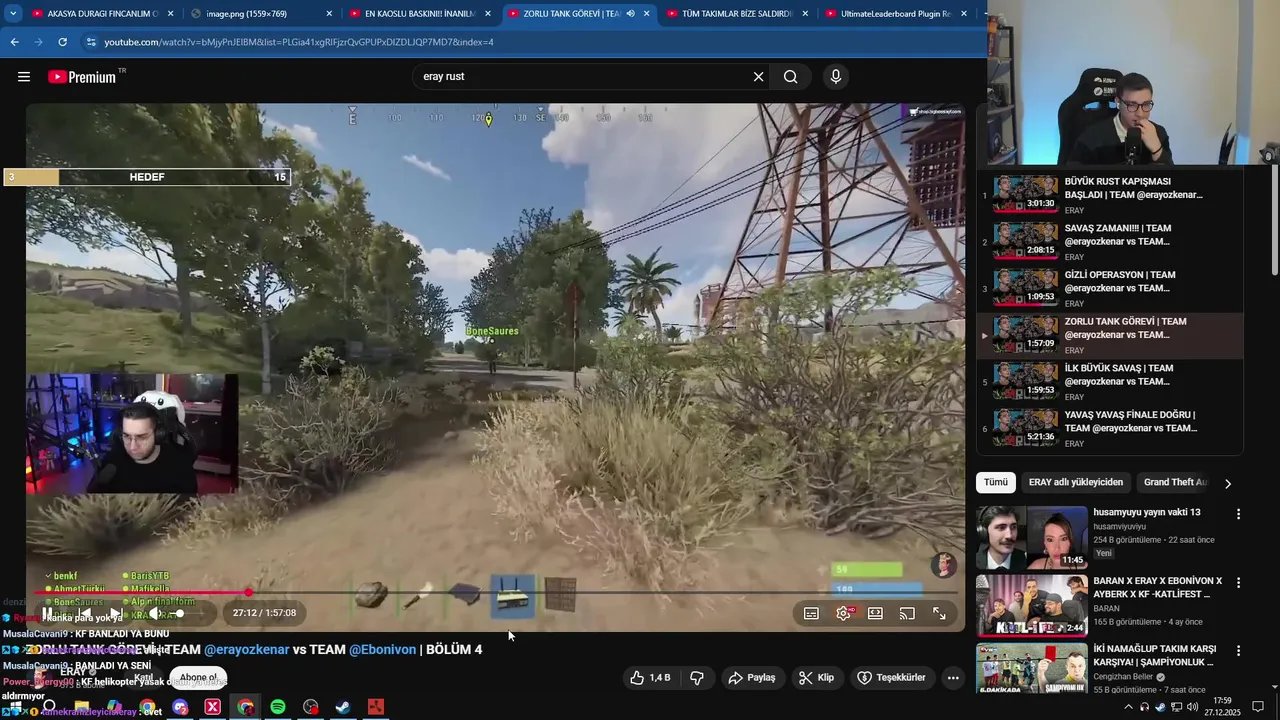The height and width of the screenshot is (720, 1280).
Task: Open the 17:59 clock and date
Action: (1222, 707)
